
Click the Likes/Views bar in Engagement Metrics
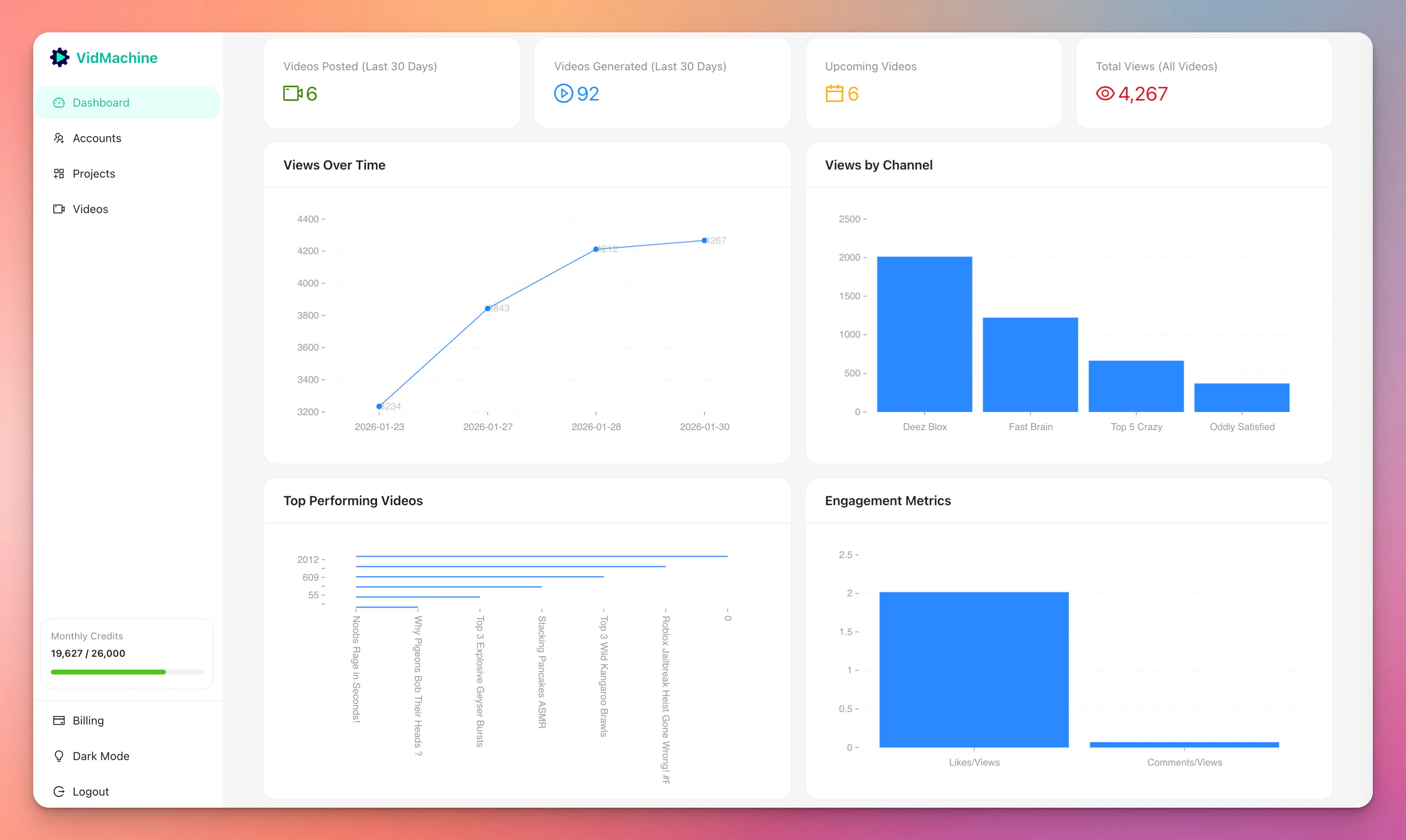pos(973,670)
